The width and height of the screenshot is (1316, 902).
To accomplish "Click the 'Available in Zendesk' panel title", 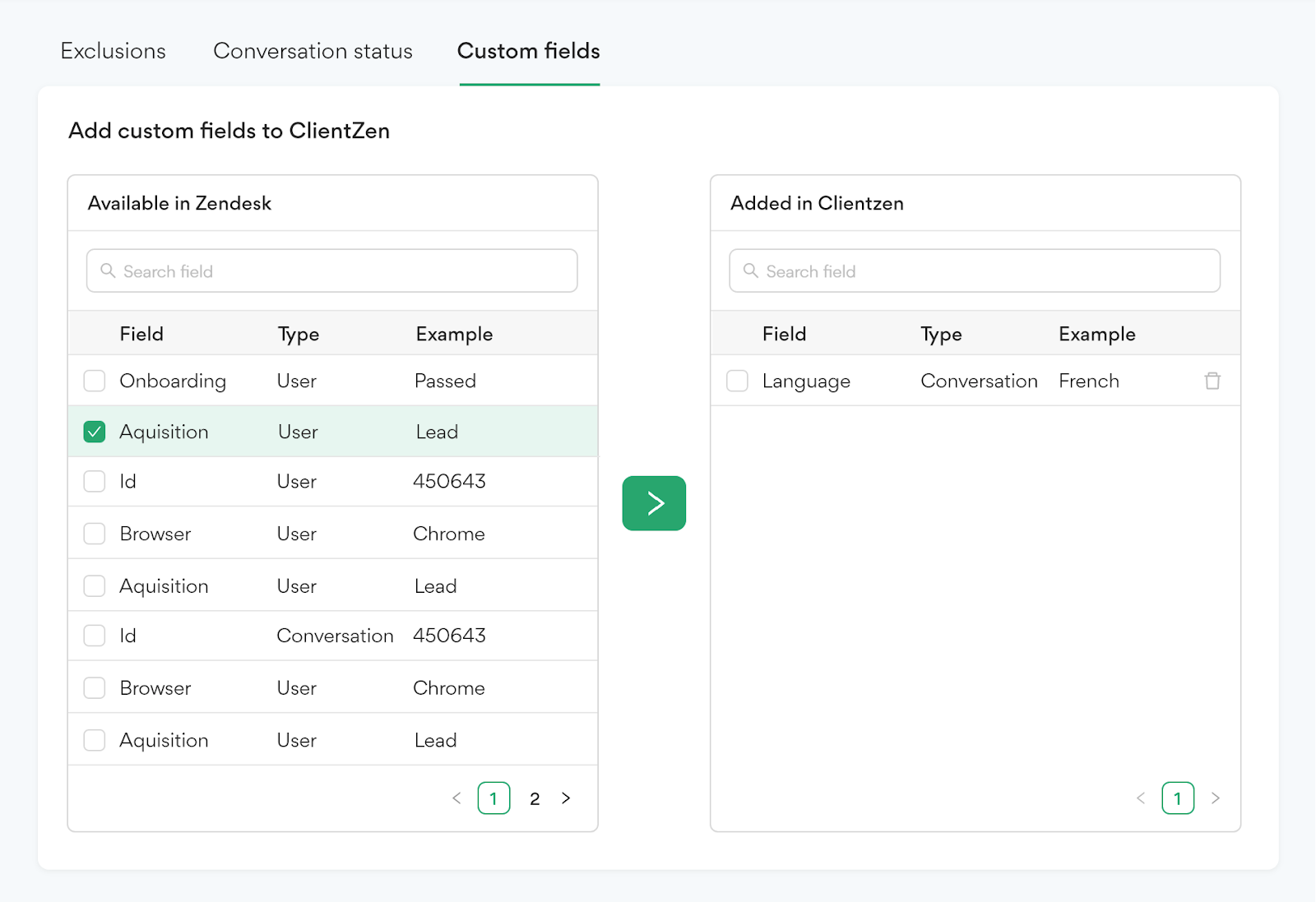I will pos(179,203).
